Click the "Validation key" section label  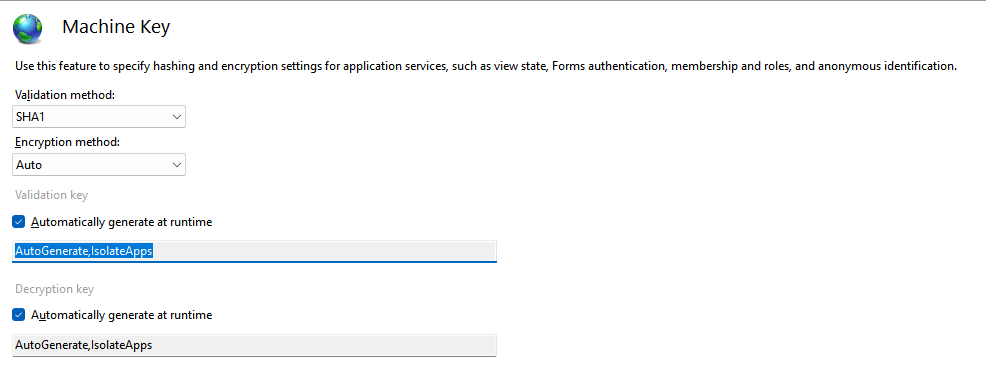pos(52,195)
